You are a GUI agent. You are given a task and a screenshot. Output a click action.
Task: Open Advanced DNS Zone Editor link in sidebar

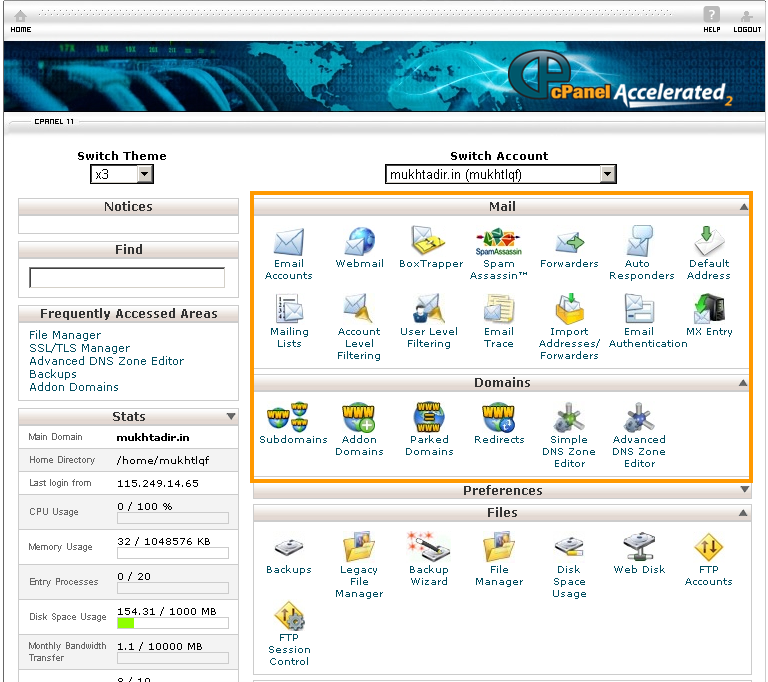pyautogui.click(x=106, y=361)
